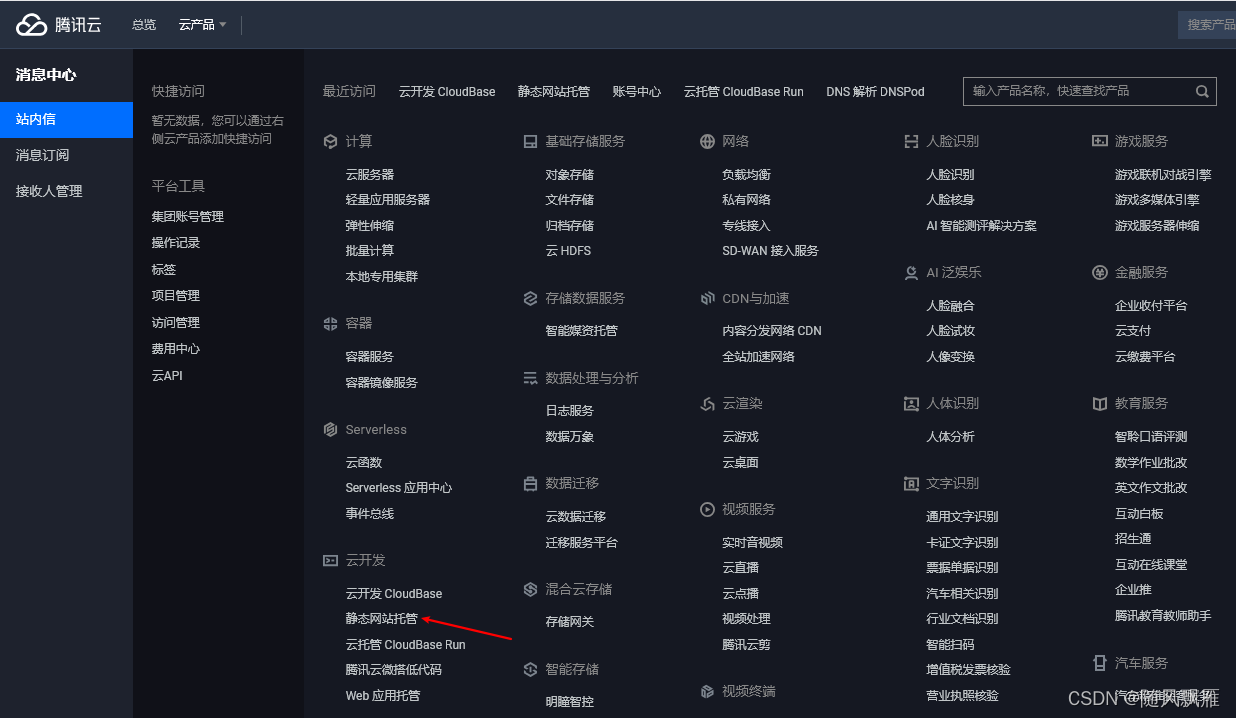Click the 云渲染 category icon
The width and height of the screenshot is (1236, 718).
pyautogui.click(x=709, y=403)
